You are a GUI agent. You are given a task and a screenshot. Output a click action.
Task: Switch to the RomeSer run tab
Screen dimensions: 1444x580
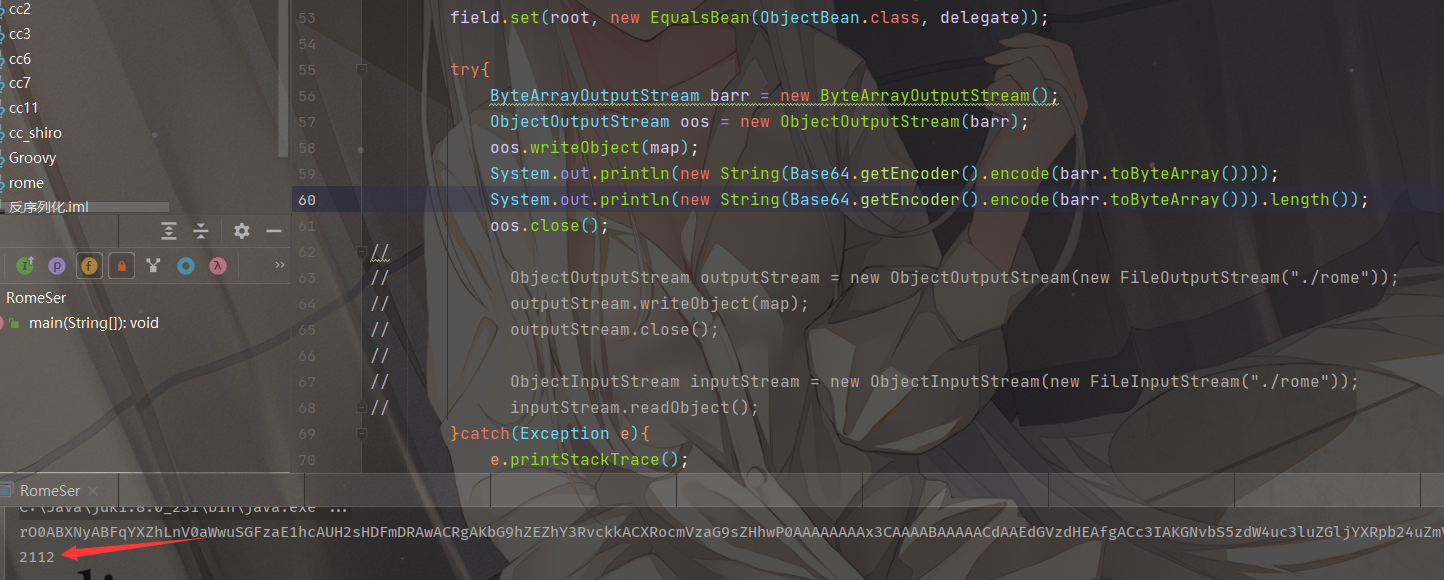(x=50, y=491)
